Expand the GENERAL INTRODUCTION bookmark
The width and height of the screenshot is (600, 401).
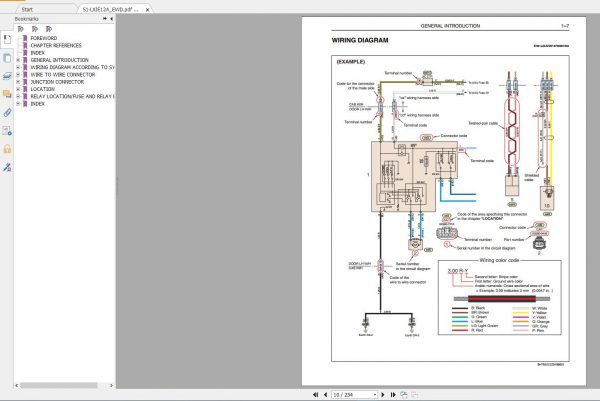click(18, 60)
